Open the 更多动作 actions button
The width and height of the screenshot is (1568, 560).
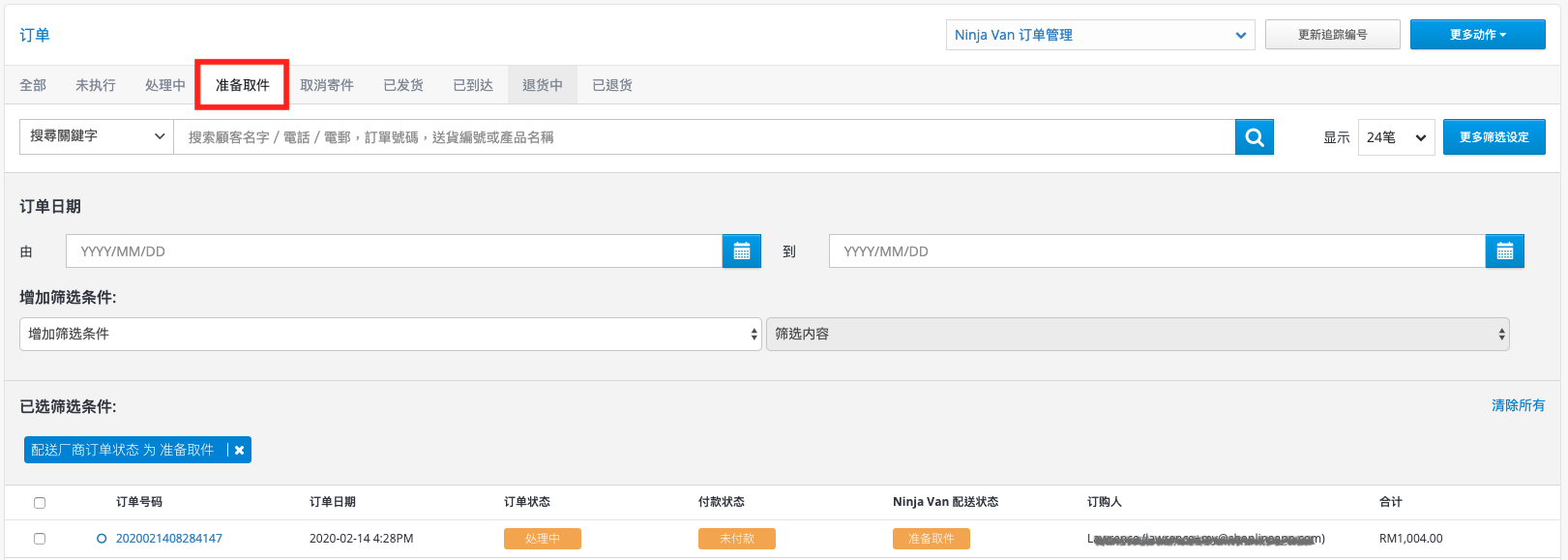pyautogui.click(x=1477, y=35)
